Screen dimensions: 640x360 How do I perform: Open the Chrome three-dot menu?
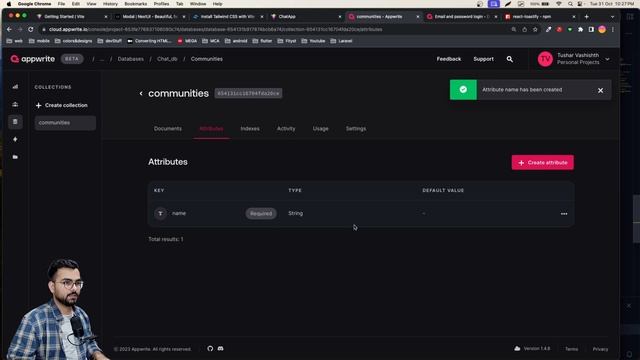613,29
